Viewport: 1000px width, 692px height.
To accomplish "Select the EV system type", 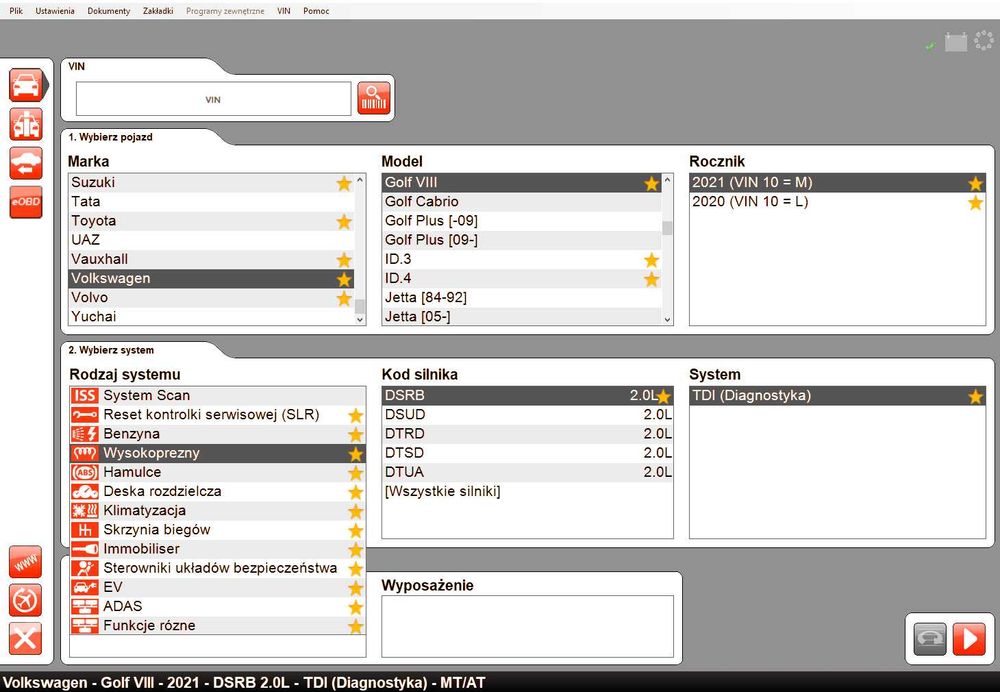I will (x=217, y=587).
